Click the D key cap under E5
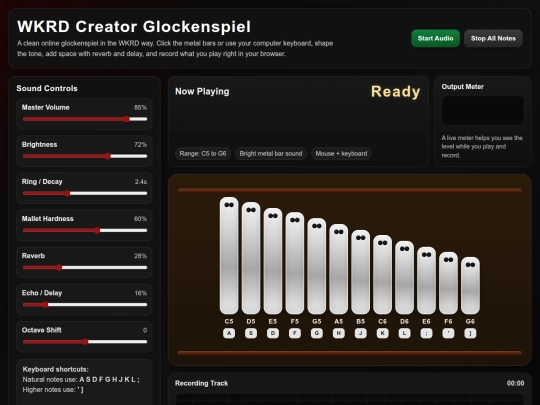This screenshot has width=540, height=405. [x=273, y=333]
